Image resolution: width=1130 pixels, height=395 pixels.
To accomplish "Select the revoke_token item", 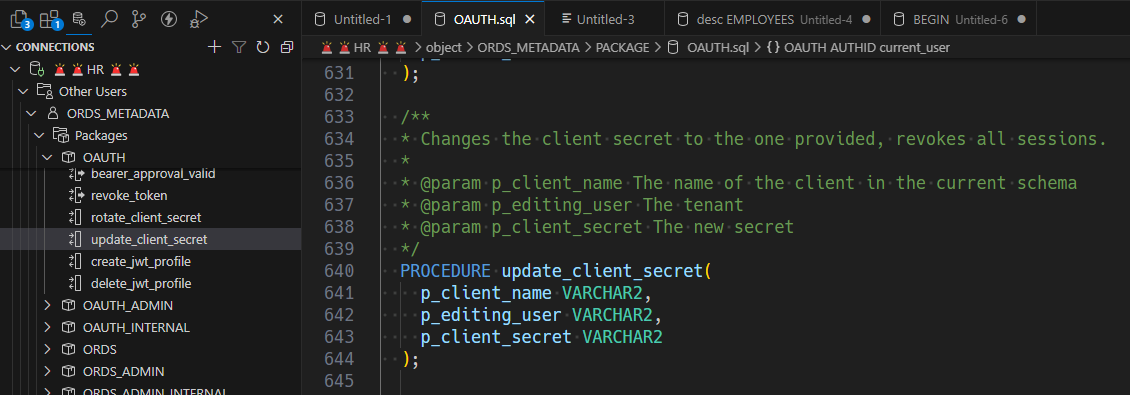I will (x=129, y=195).
